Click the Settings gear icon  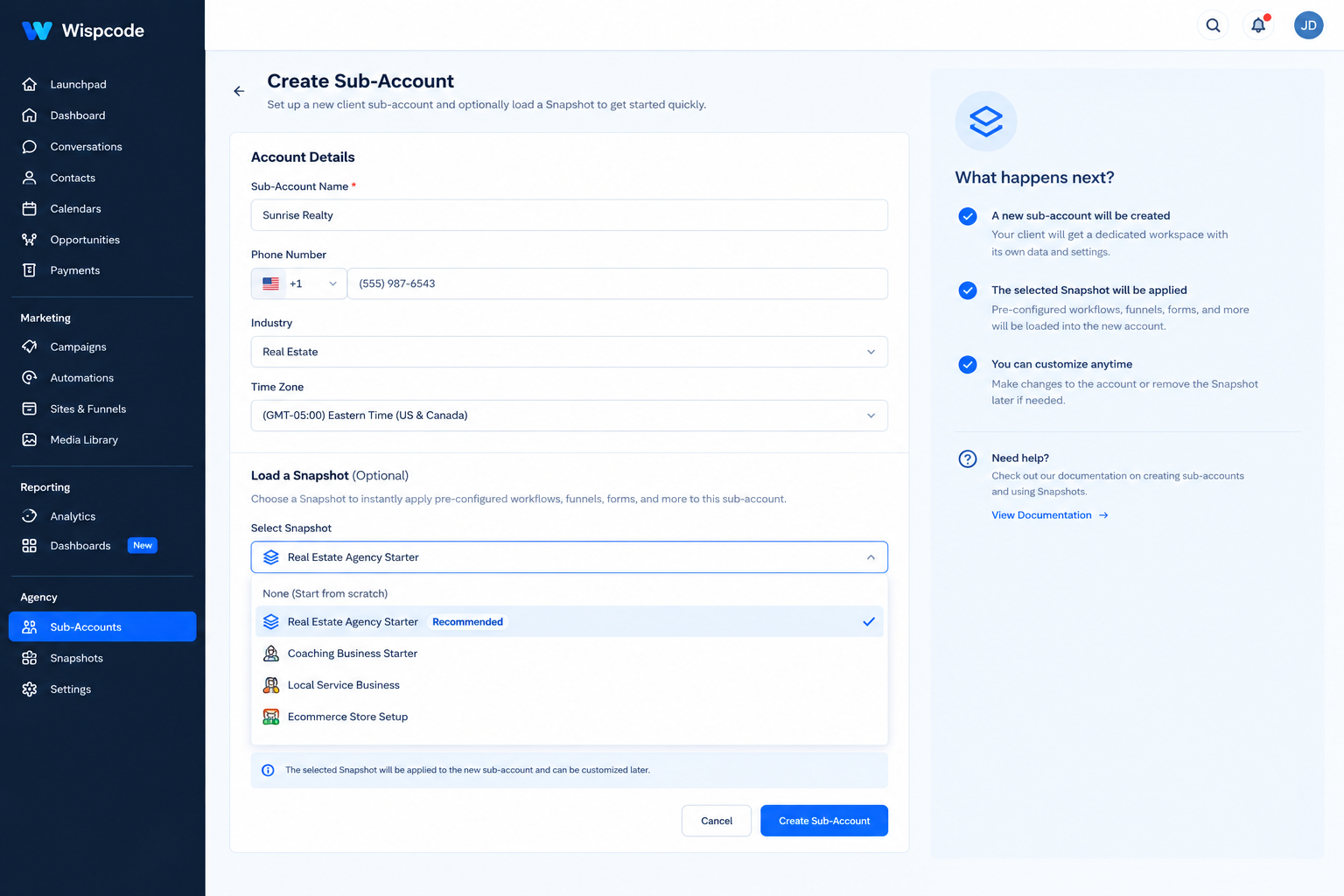point(30,689)
